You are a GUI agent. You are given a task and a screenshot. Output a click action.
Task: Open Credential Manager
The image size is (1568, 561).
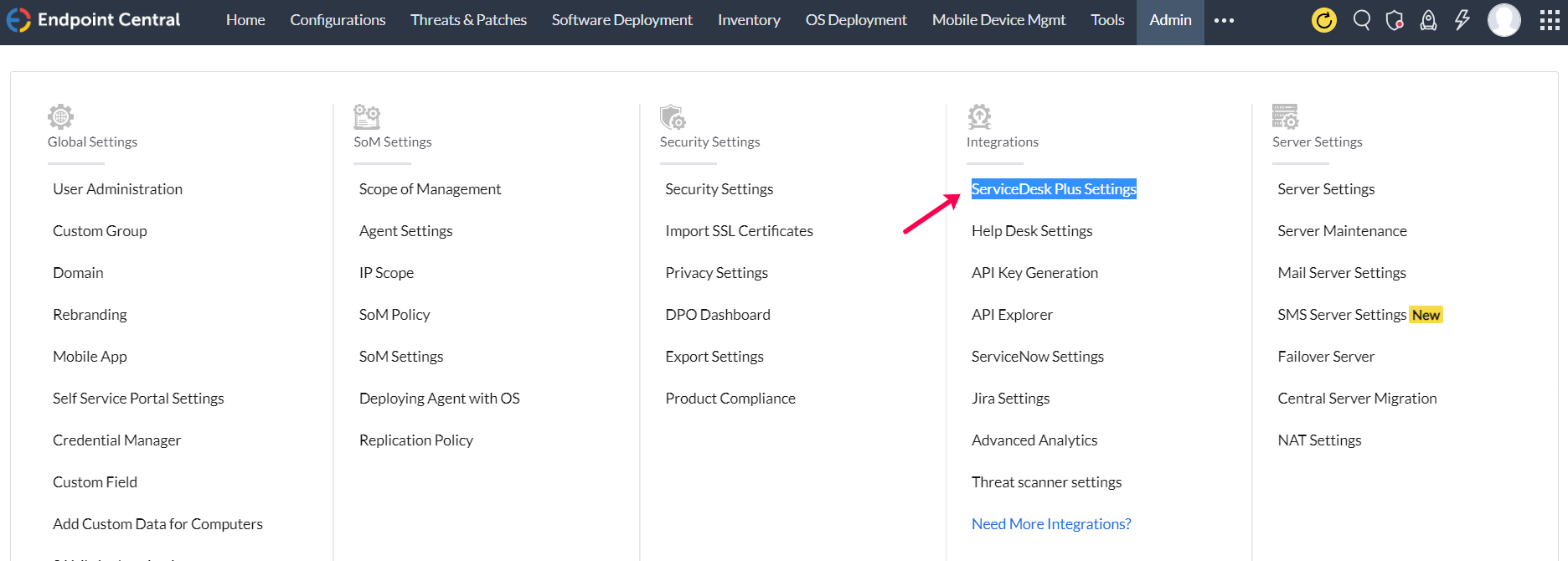116,440
